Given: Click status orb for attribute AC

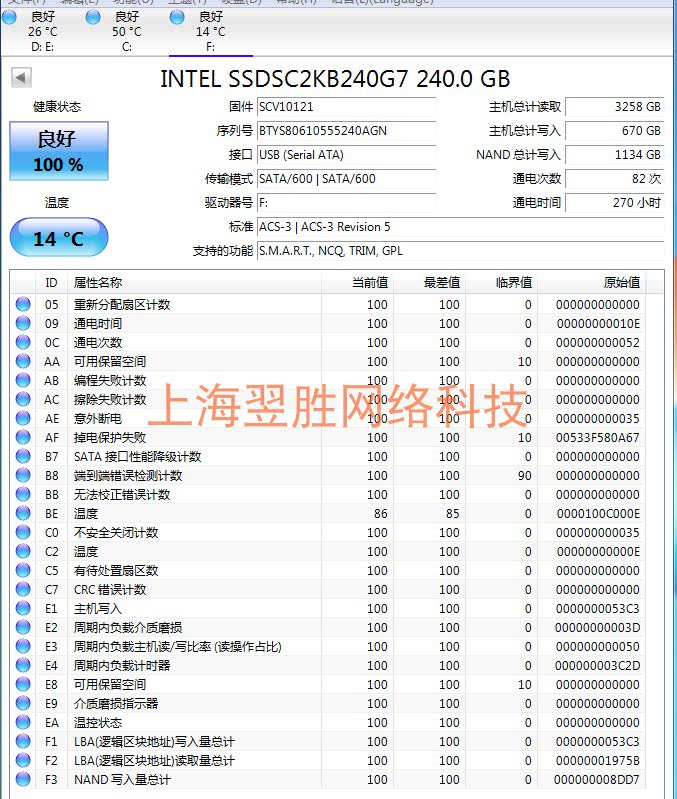Looking at the screenshot, I should tap(23, 399).
